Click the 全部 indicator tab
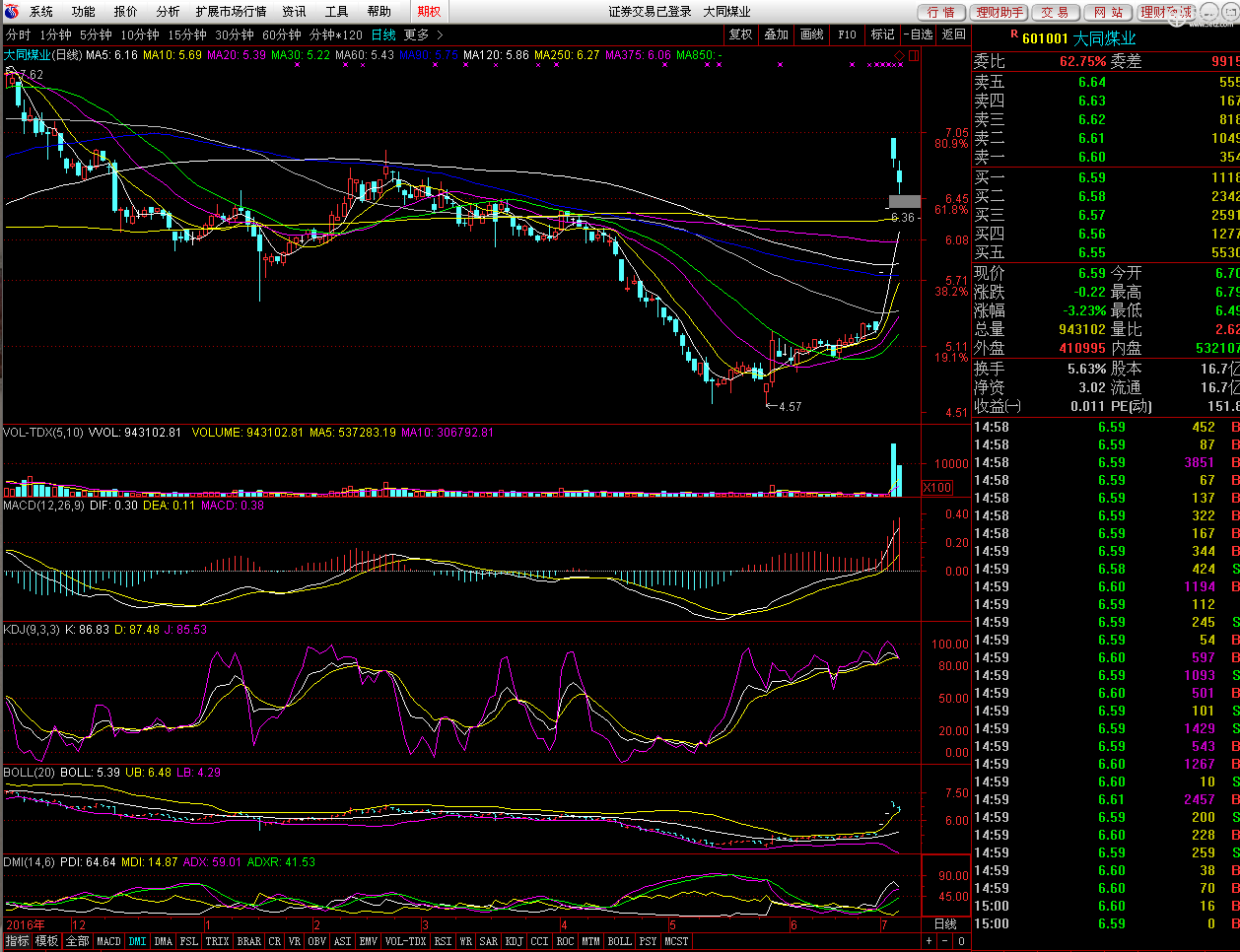Viewport: 1240px width, 952px height. [x=78, y=941]
